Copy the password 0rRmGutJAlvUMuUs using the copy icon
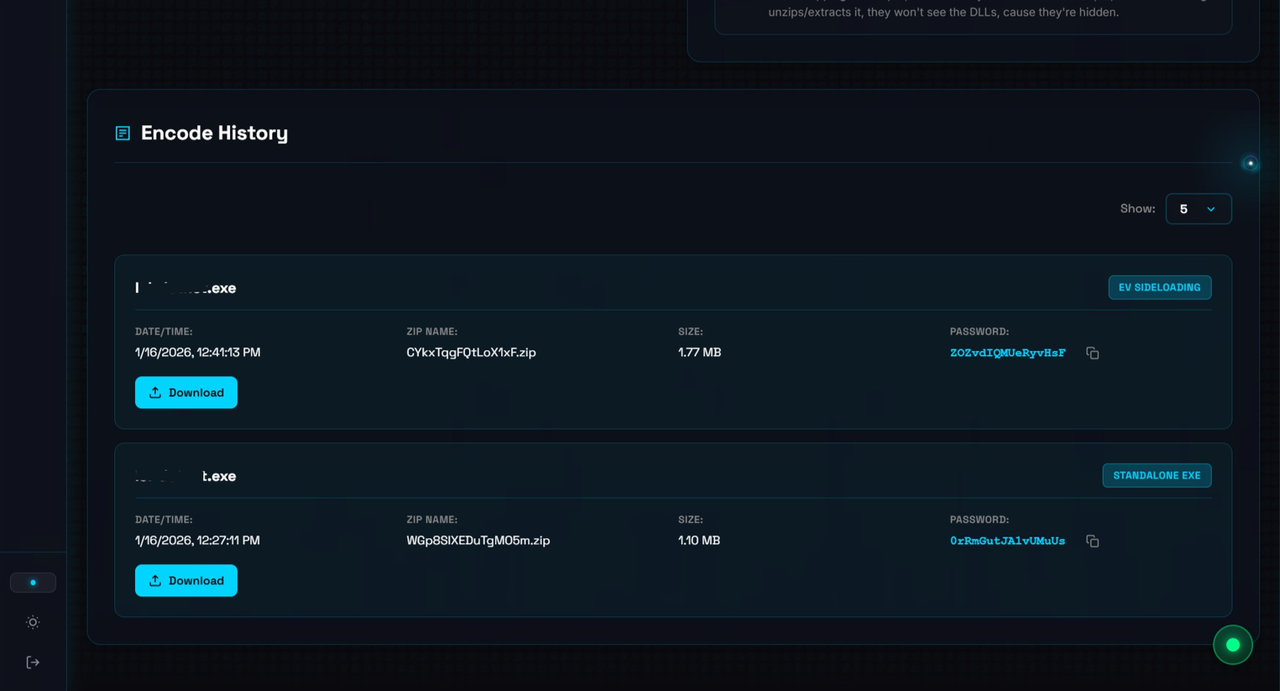 tap(1092, 541)
